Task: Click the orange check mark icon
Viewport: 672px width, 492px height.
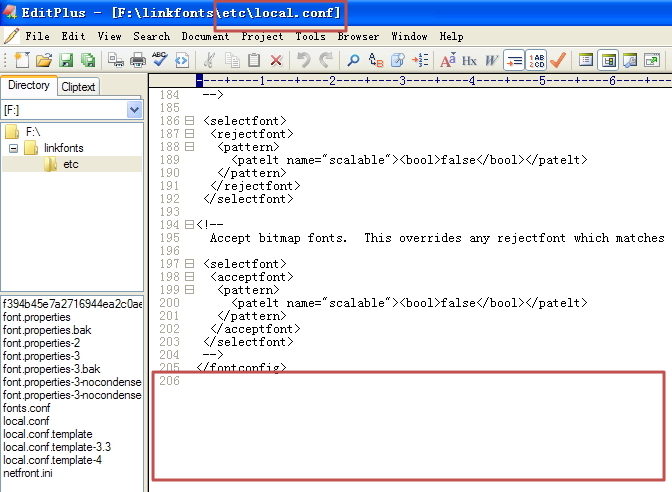Action: coord(558,60)
